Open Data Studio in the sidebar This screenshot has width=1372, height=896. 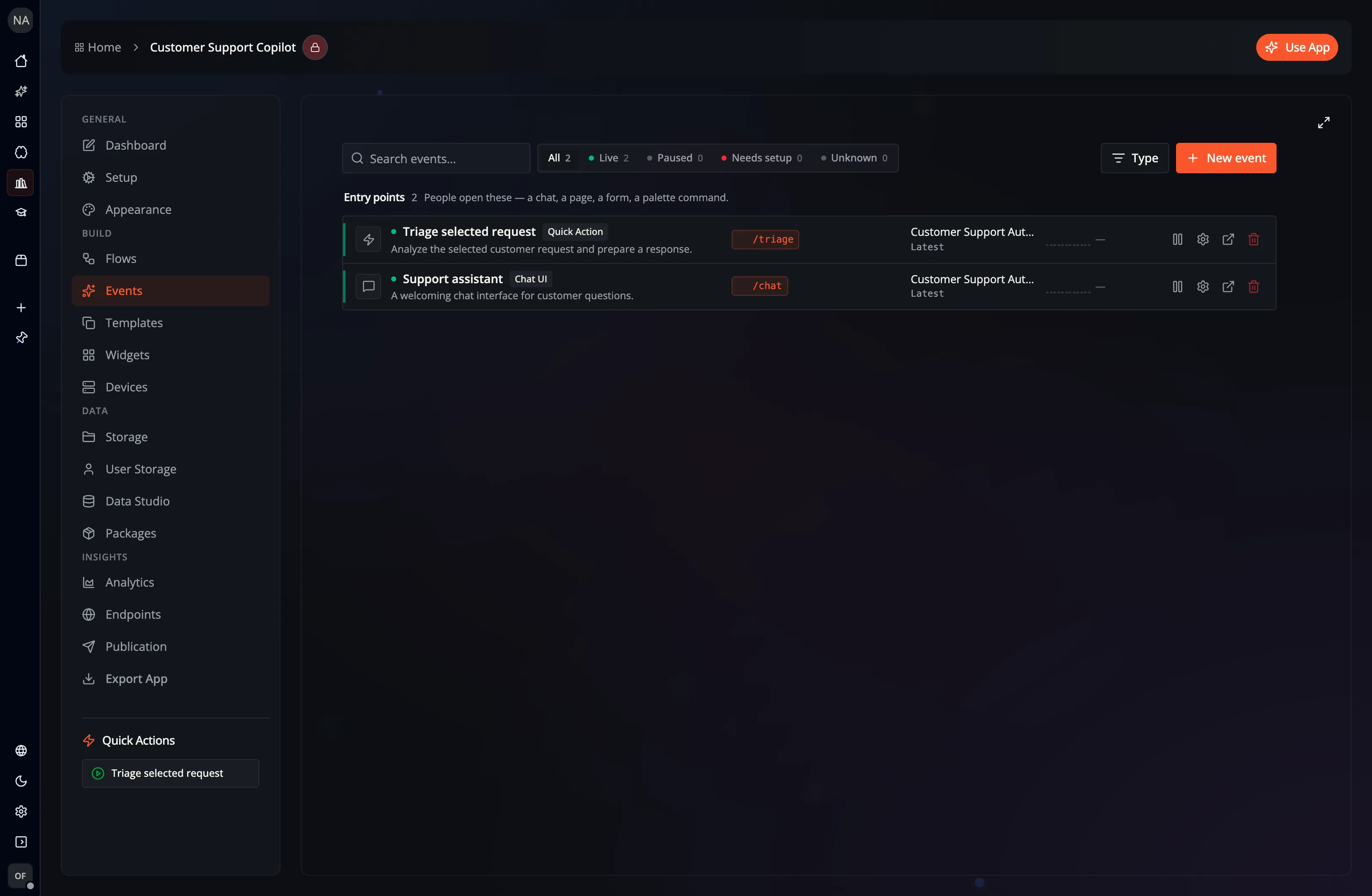[x=170, y=501]
